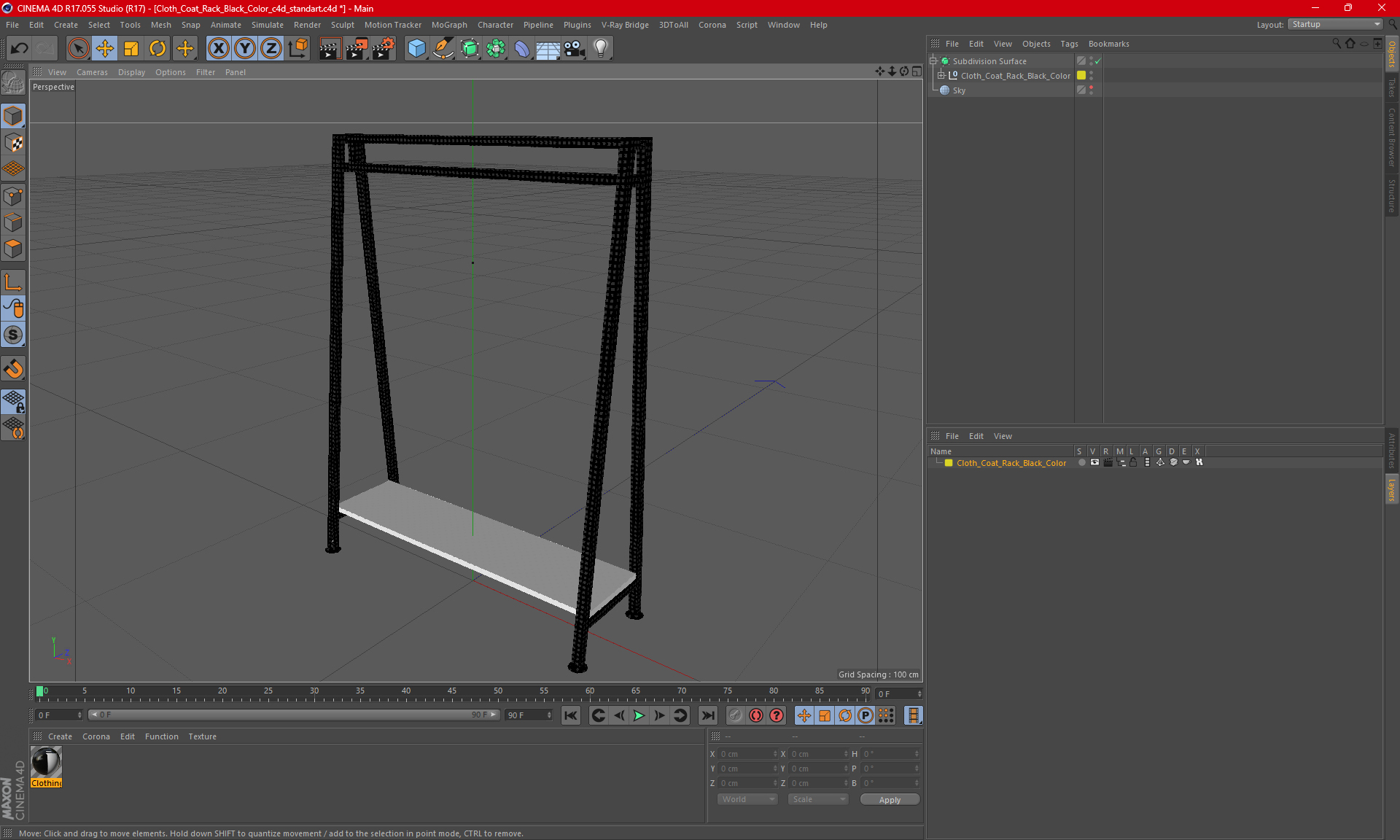Toggle Workplane lock icon
This screenshot has height=840, width=1400.
click(13, 402)
